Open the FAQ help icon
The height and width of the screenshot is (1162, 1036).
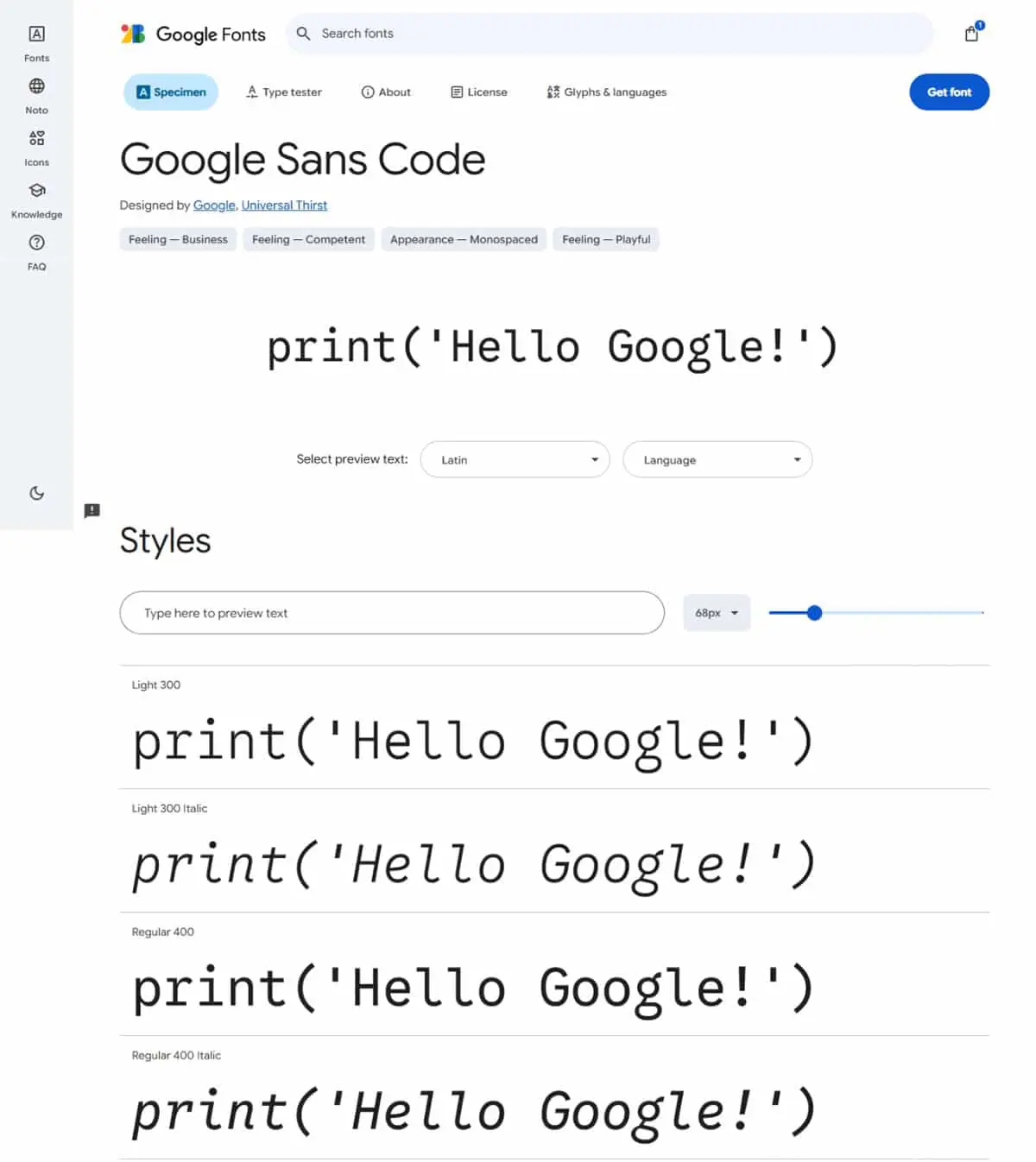pos(36,243)
